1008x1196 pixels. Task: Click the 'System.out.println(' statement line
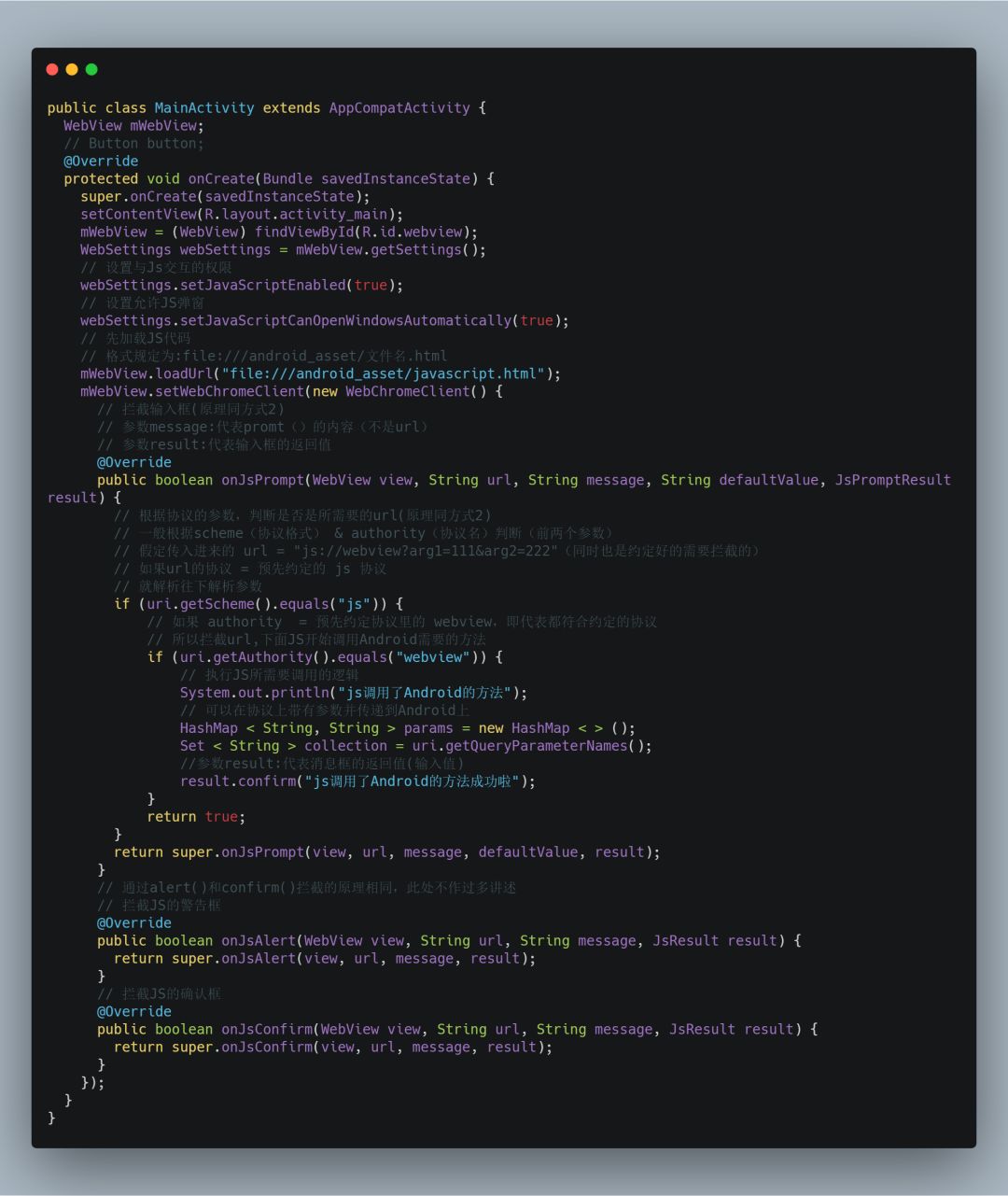click(x=354, y=694)
